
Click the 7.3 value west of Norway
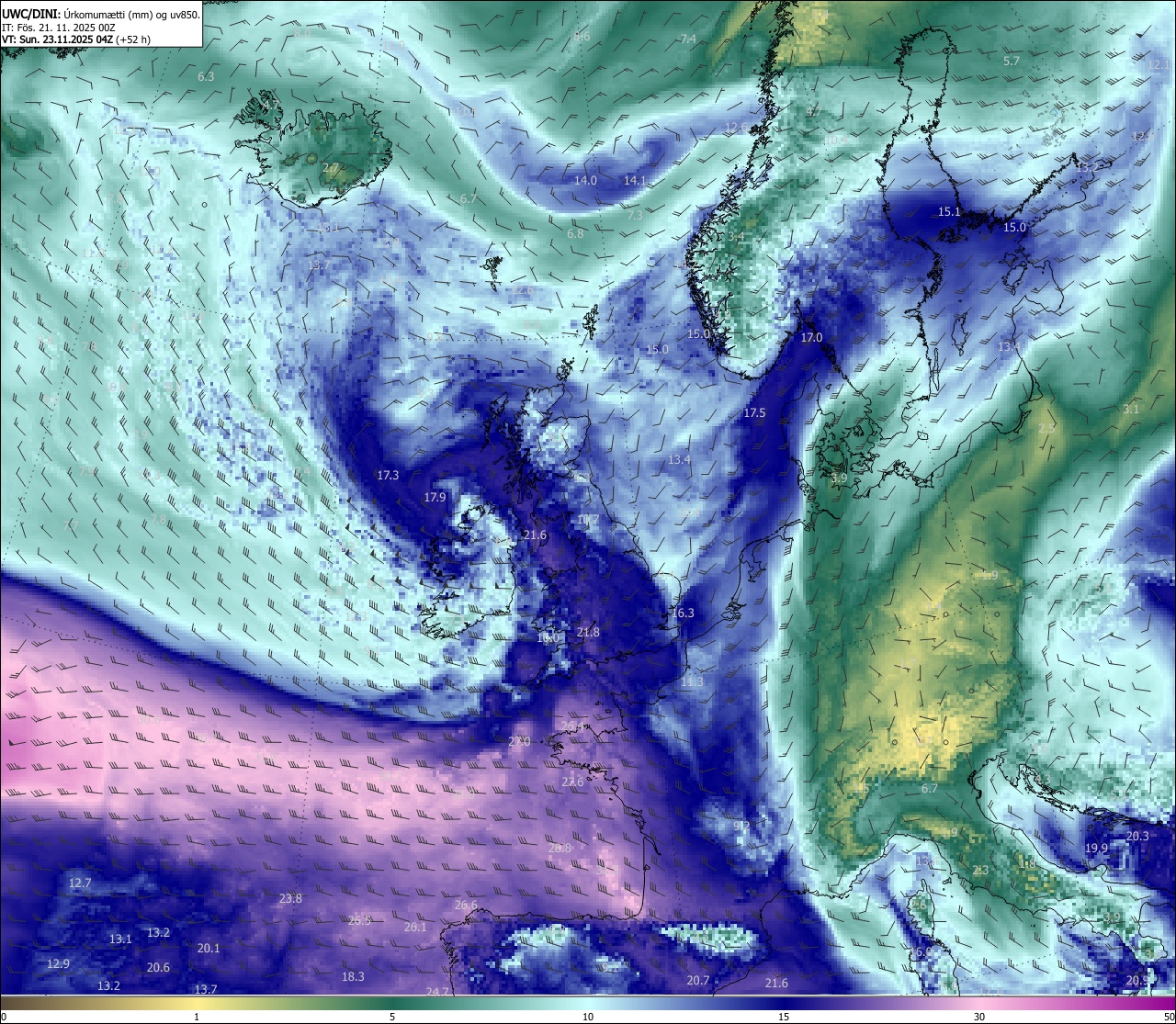point(635,215)
